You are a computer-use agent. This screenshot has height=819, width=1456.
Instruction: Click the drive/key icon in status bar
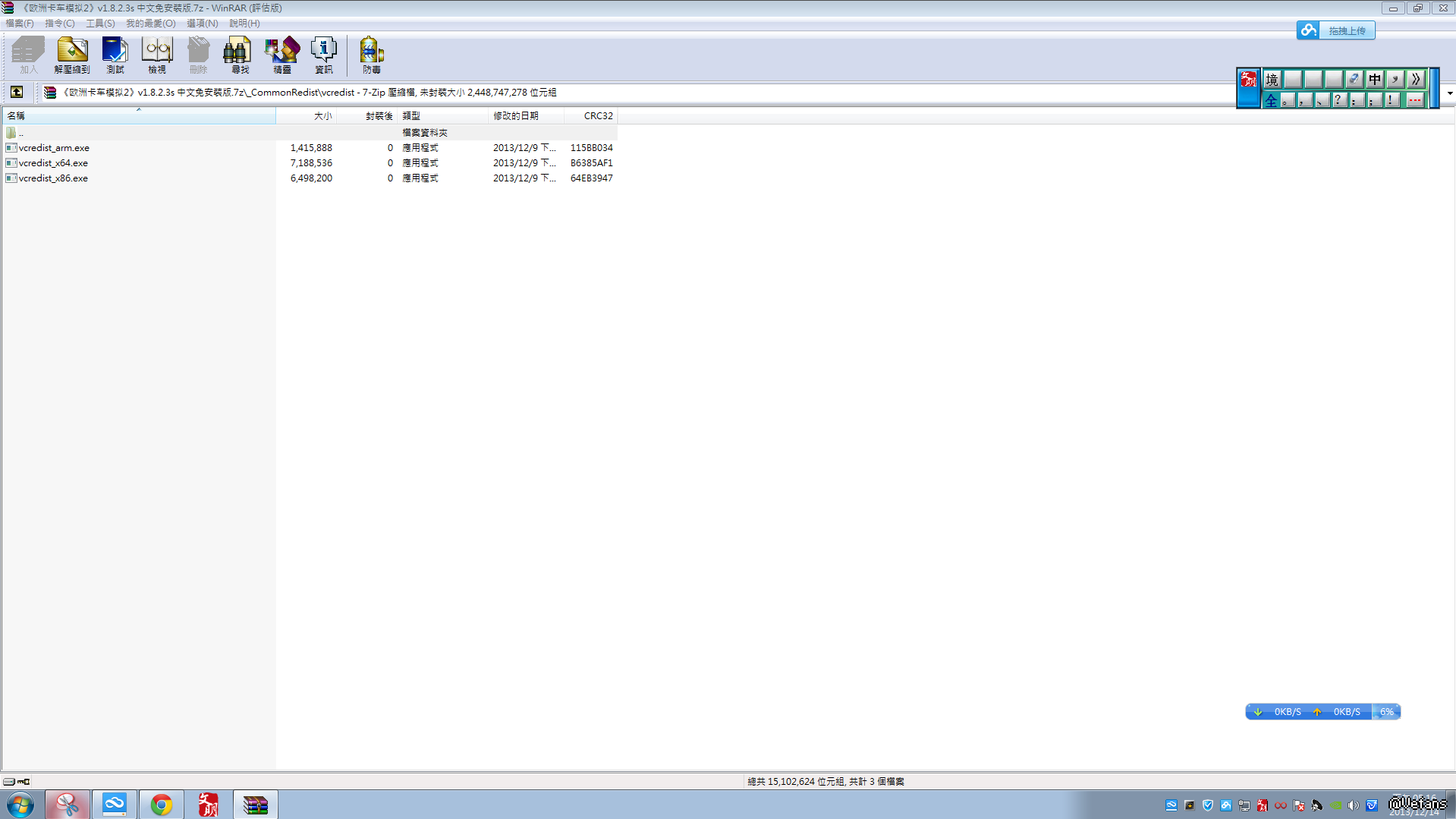[x=16, y=782]
